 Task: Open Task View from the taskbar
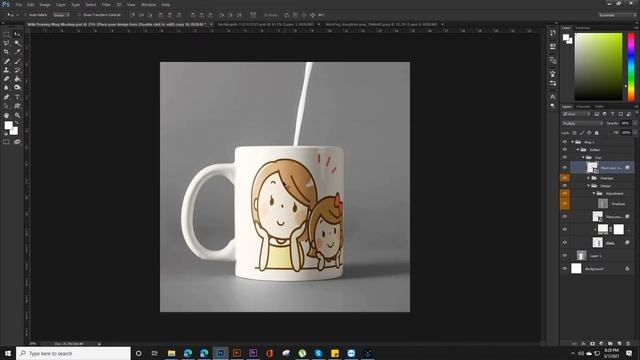(x=155, y=353)
